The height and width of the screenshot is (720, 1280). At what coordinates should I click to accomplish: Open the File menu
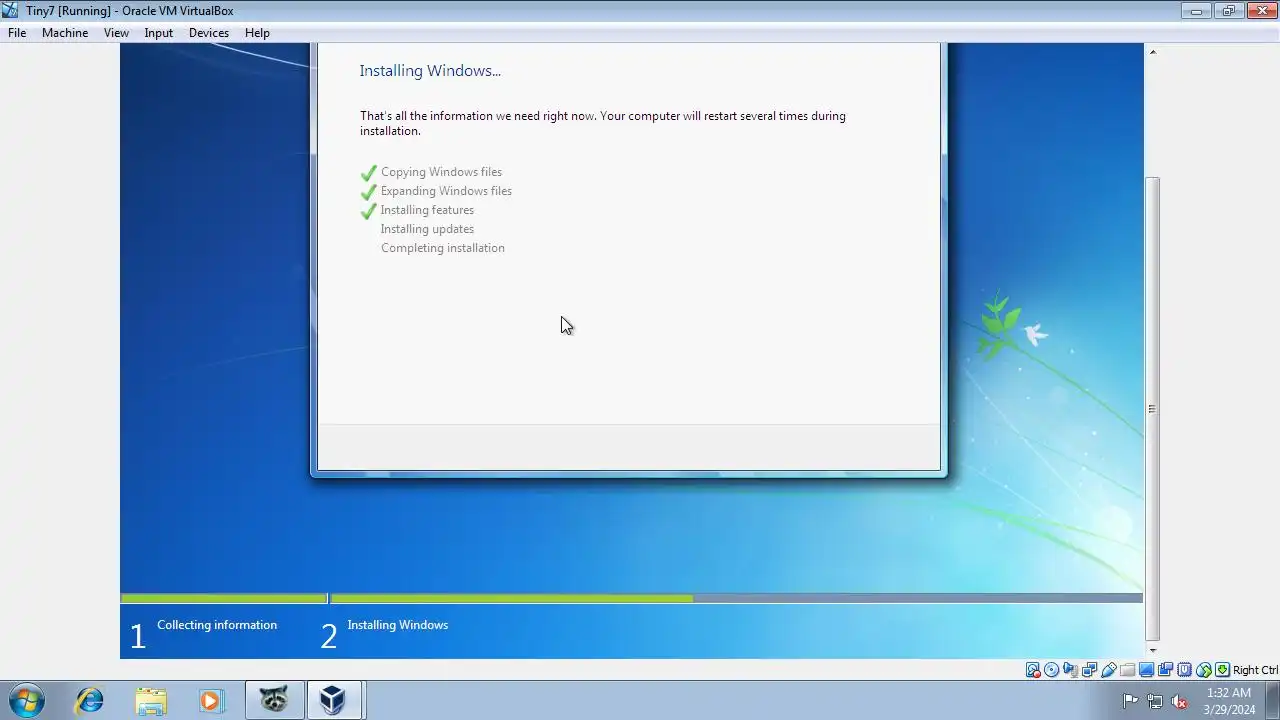point(17,33)
